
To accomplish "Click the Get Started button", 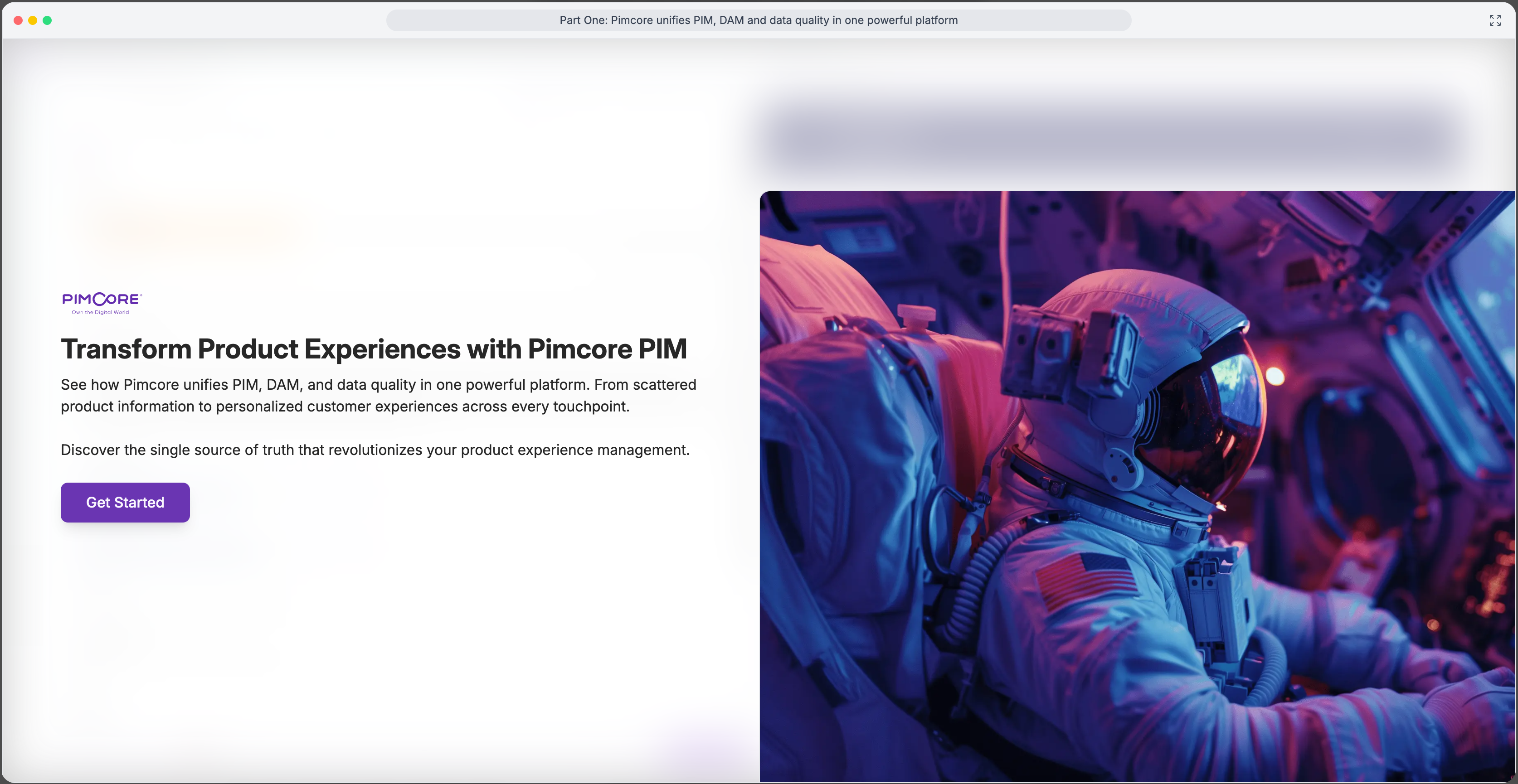I will 125,503.
